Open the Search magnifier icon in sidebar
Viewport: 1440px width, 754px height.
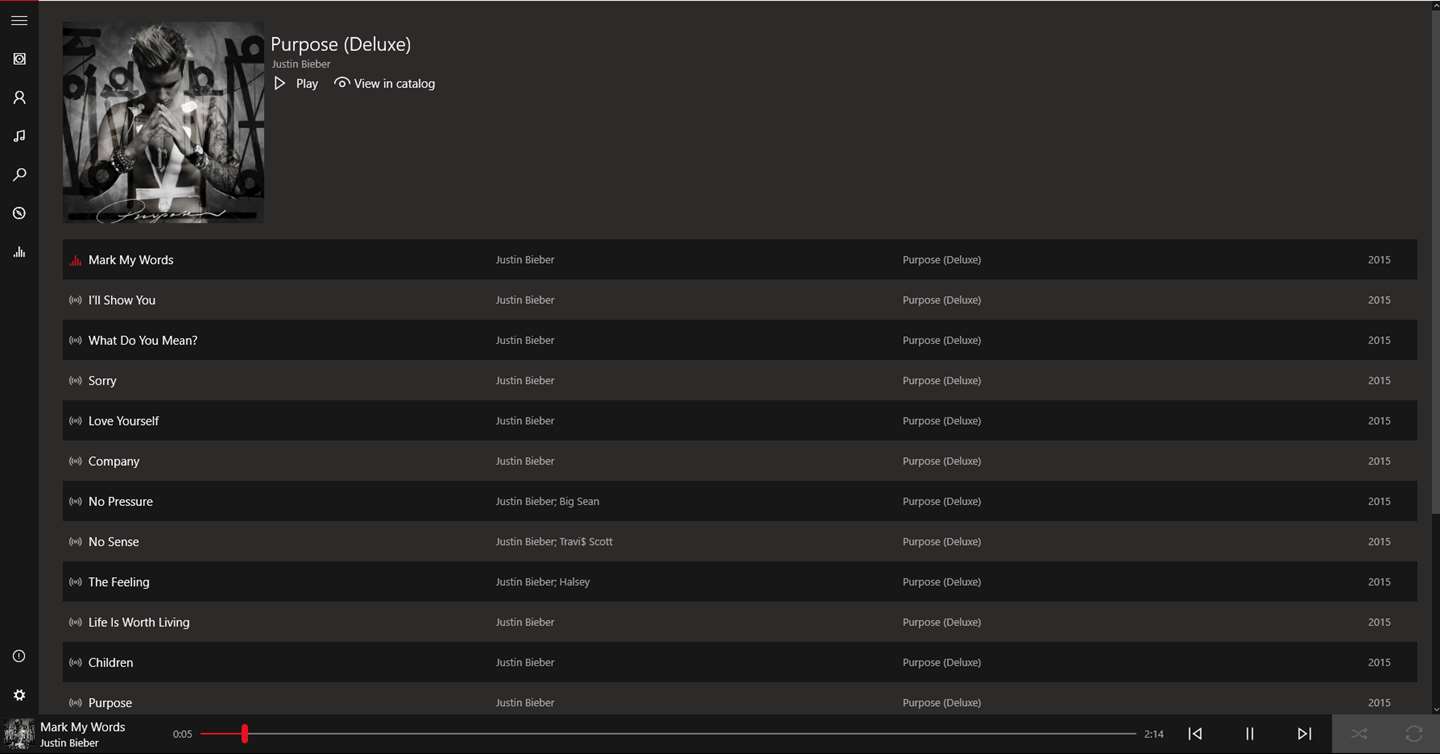coord(19,175)
